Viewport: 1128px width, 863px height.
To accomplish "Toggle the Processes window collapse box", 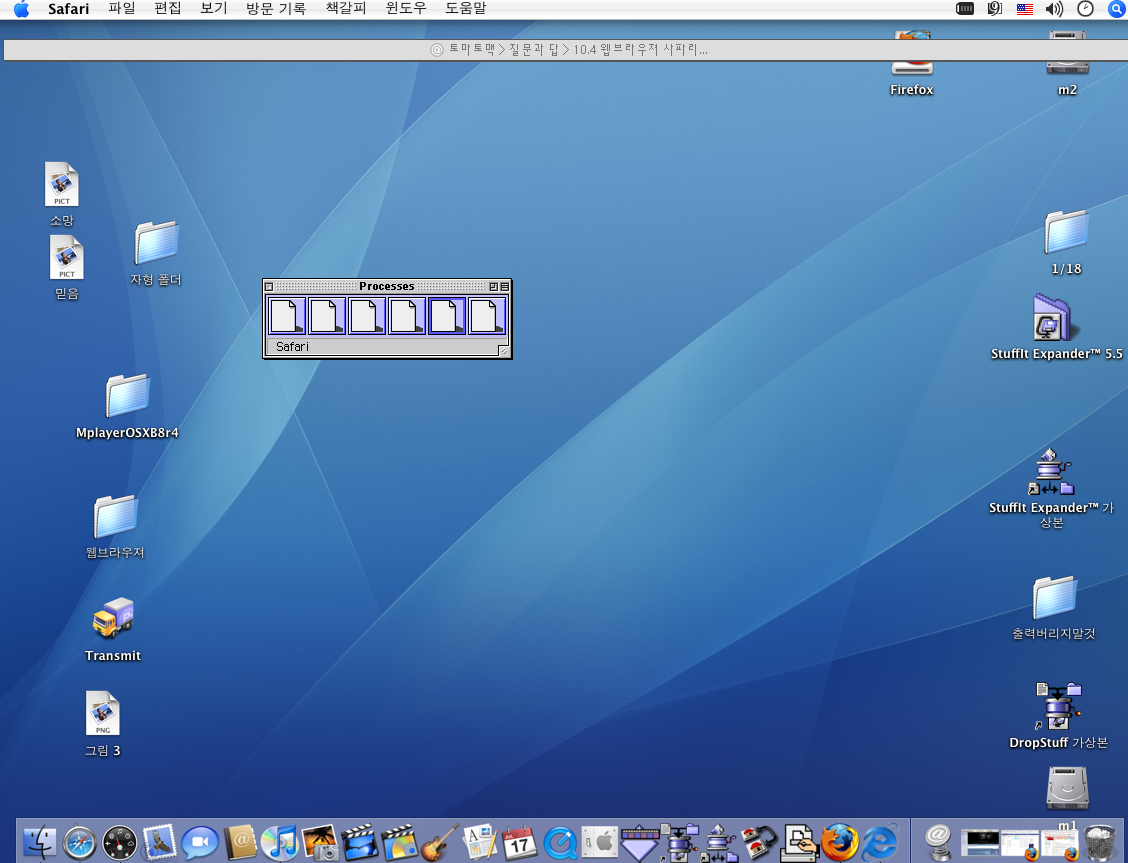I will click(x=505, y=286).
